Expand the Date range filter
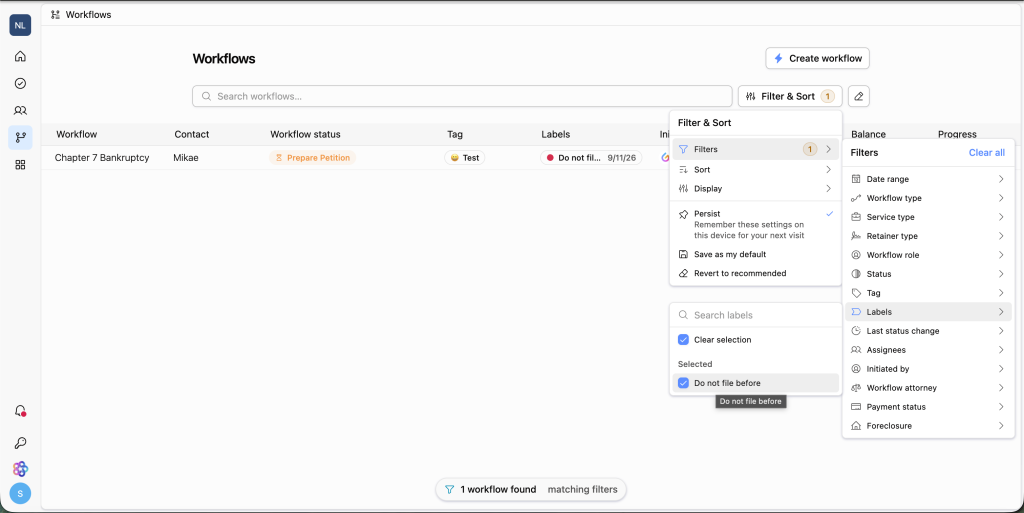Viewport: 1024px width, 513px height. tap(928, 179)
